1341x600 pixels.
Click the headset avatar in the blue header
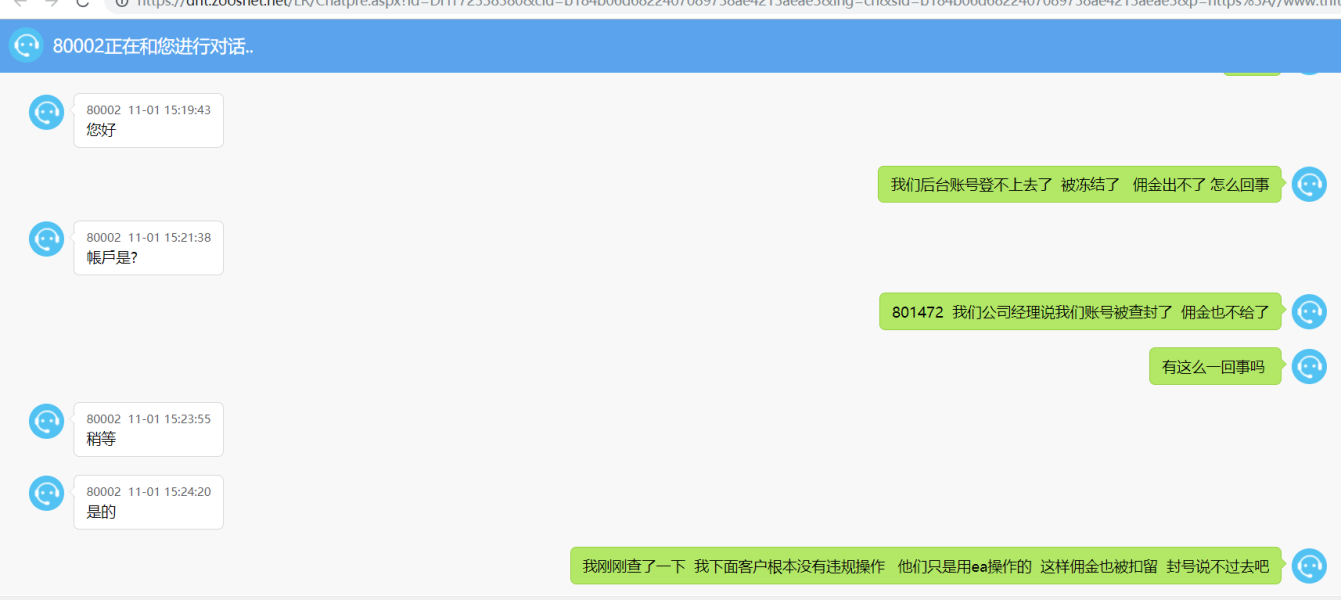pyautogui.click(x=26, y=46)
